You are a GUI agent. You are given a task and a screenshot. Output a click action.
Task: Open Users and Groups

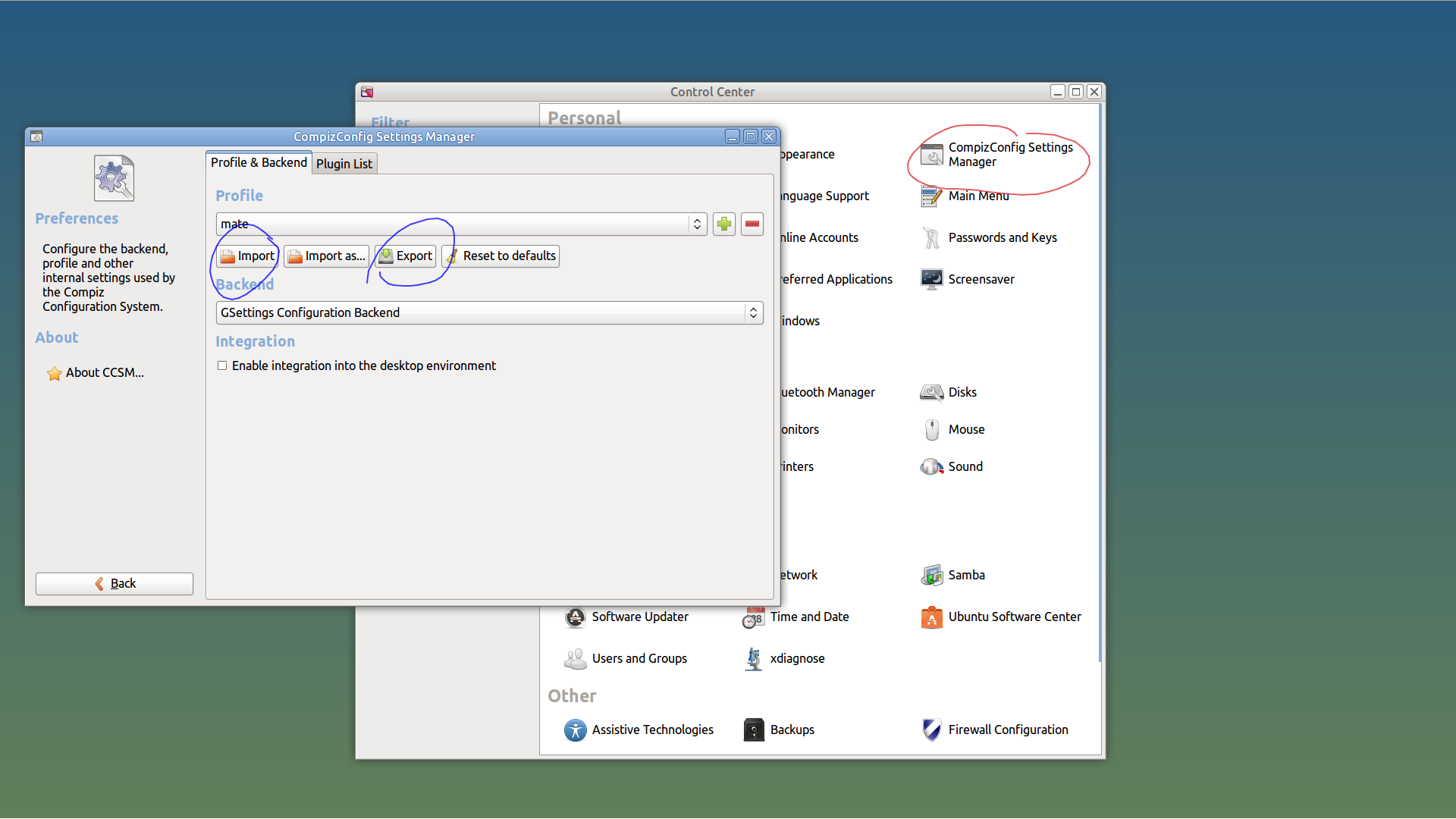[626, 658]
